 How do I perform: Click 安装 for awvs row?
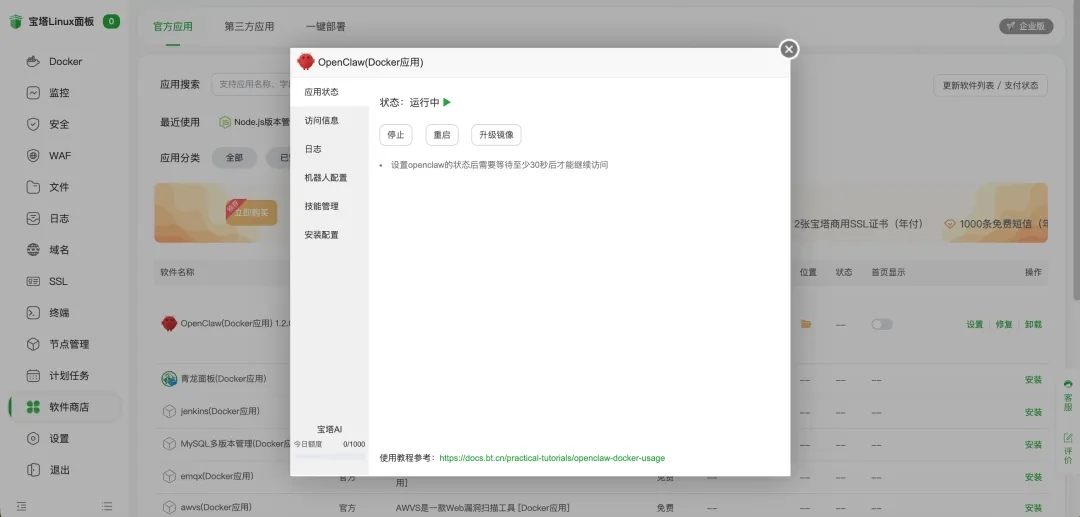pyautogui.click(x=1033, y=508)
